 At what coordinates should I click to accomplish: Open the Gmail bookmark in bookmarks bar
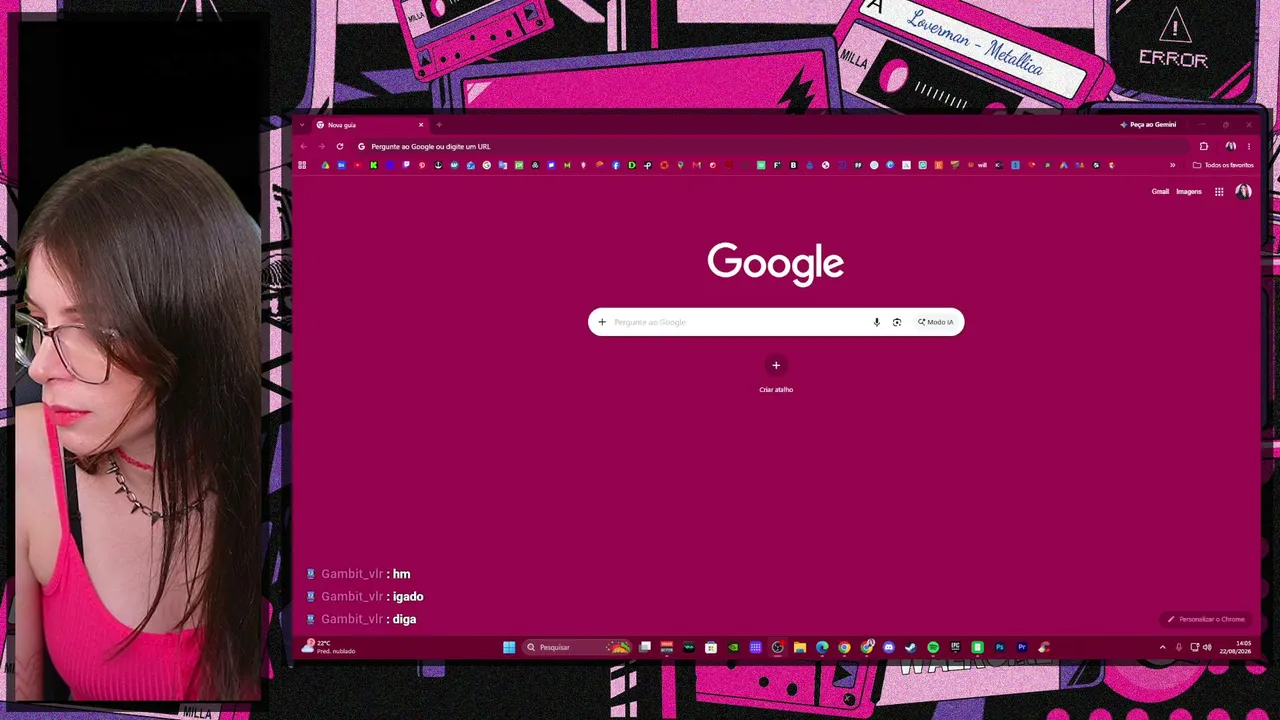696,165
